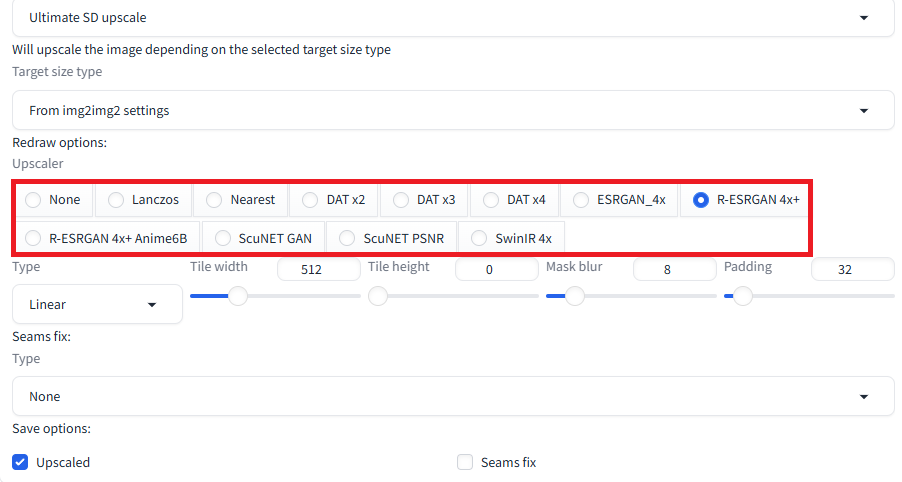The image size is (902, 482).
Task: Open the Ultimate SD upscale script dropdown
Action: coord(452,18)
